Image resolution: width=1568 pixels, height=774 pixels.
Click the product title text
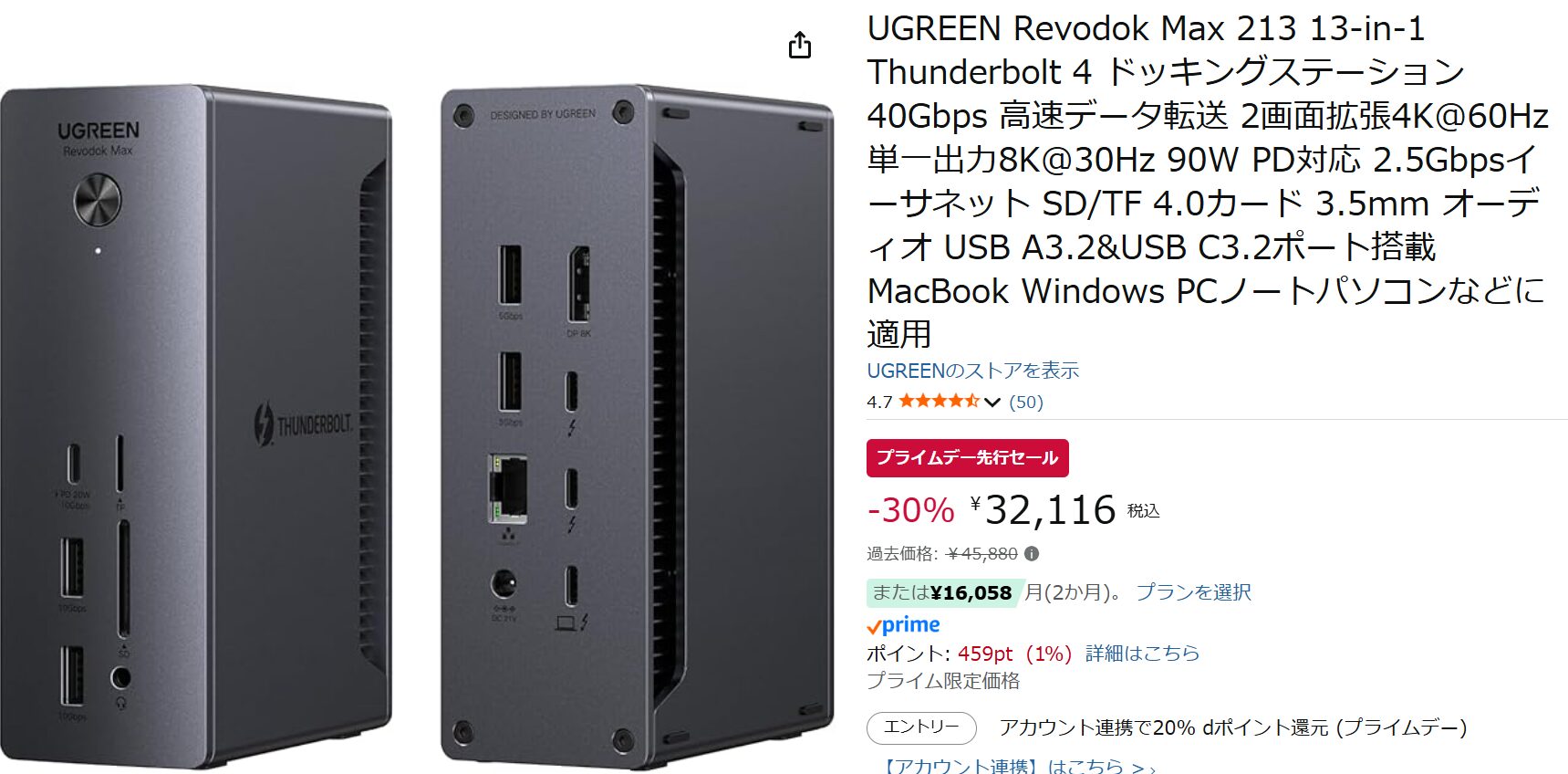[1208, 182]
